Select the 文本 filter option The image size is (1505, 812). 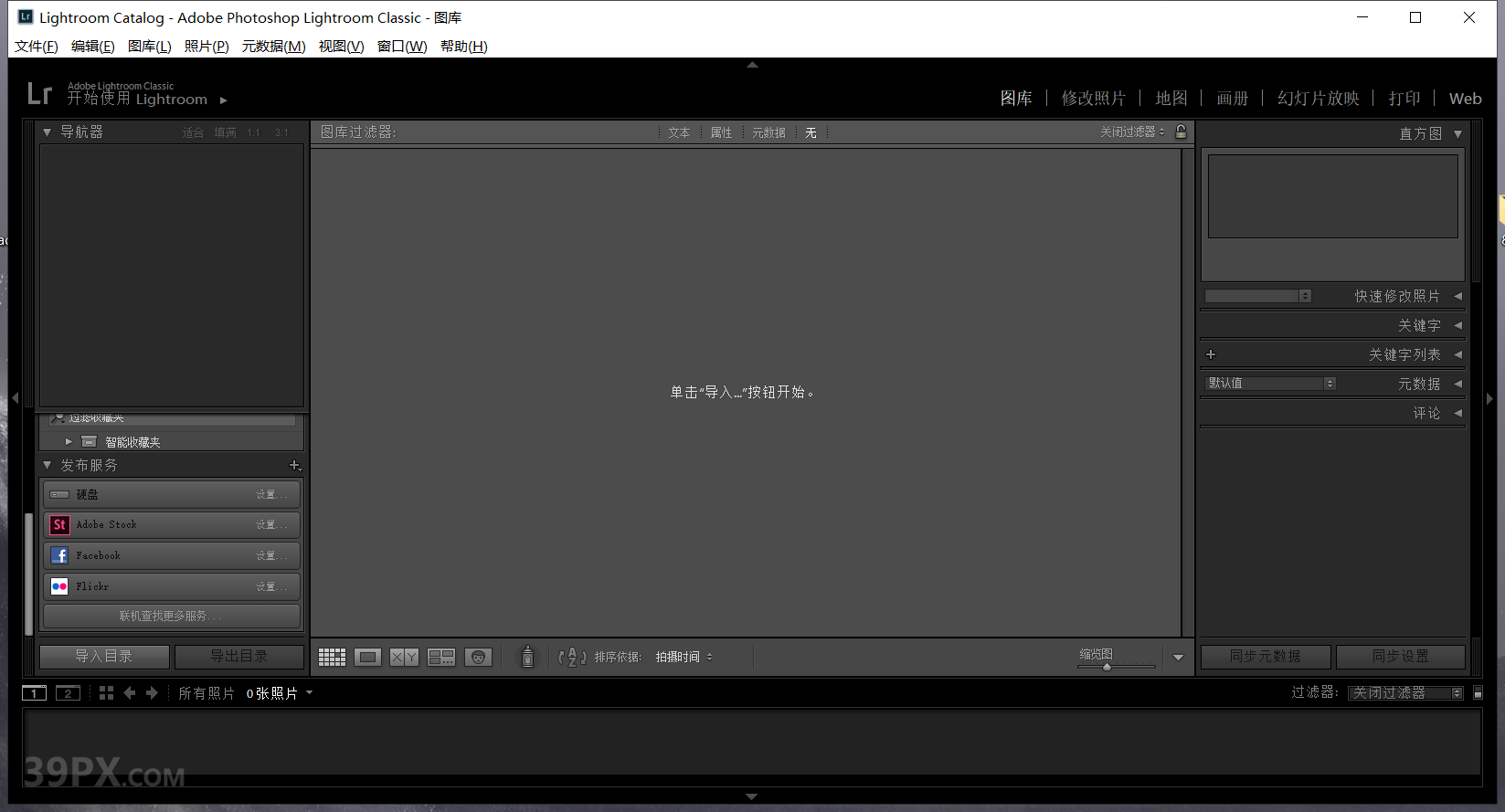679,132
